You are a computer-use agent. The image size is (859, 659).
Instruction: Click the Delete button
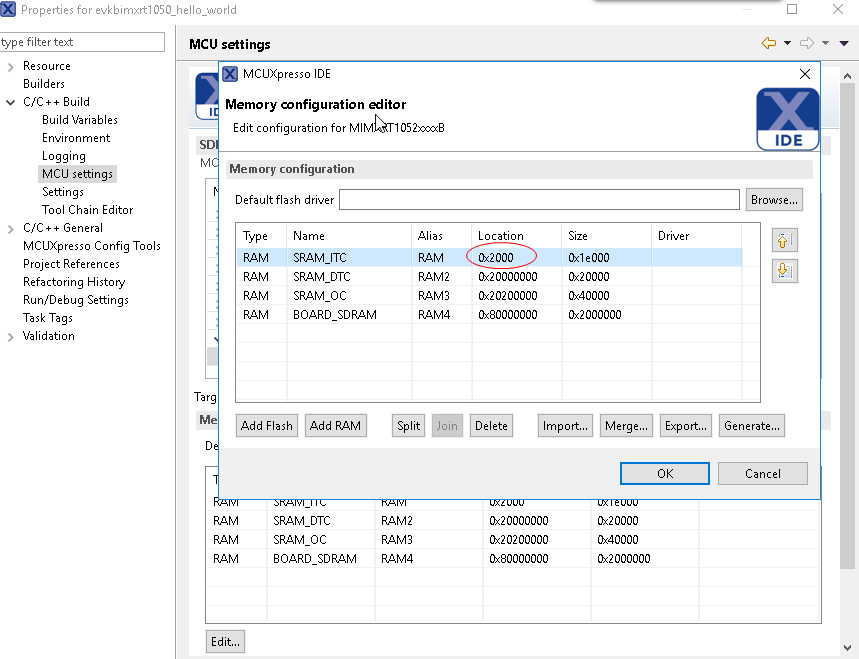coord(491,426)
